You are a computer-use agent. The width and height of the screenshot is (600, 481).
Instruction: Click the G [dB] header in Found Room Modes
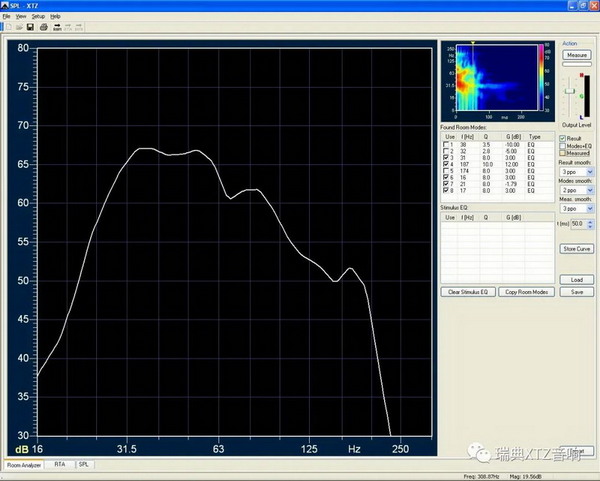514,137
